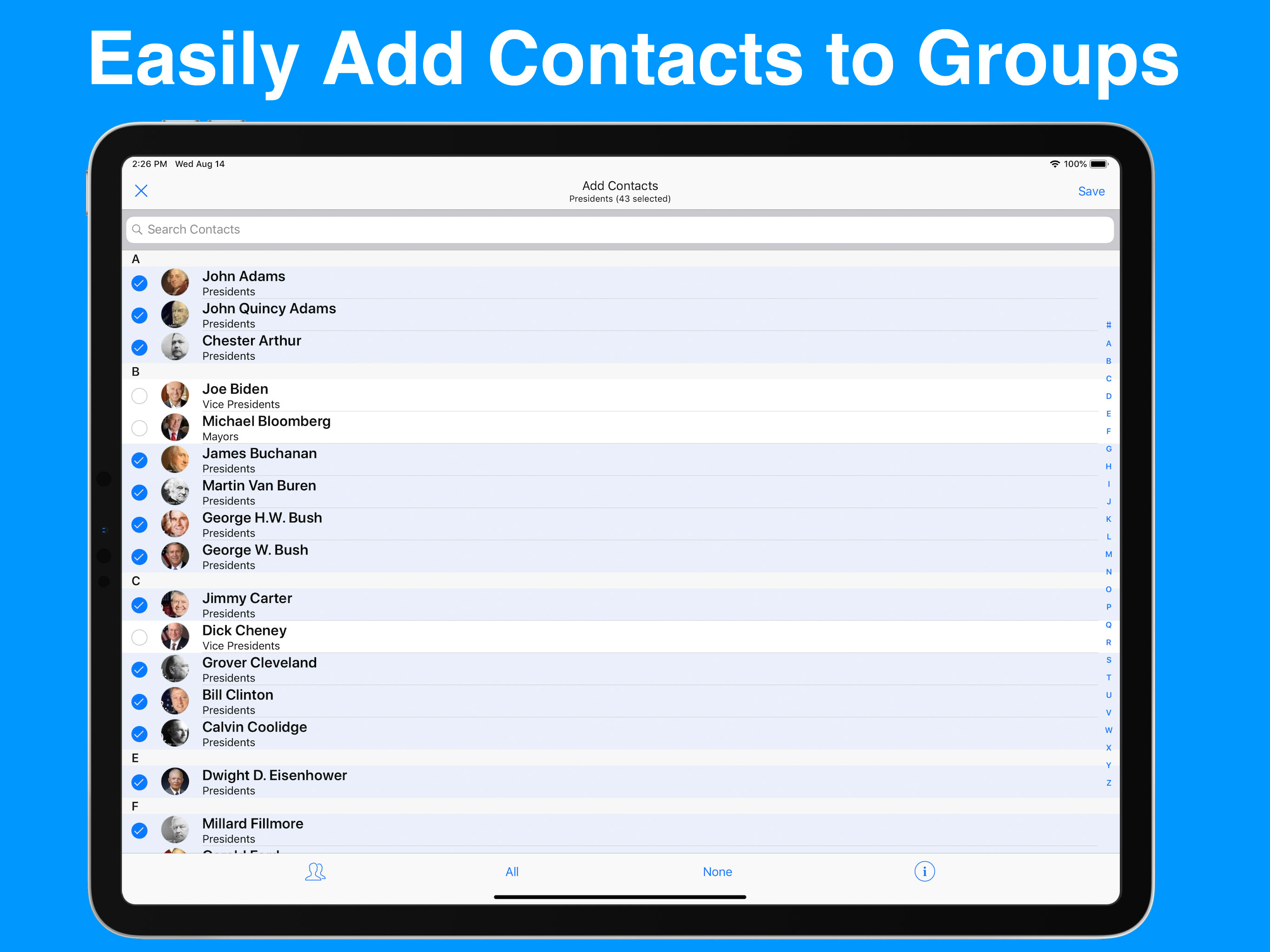1270x952 pixels.
Task: Tap Dick Cheney avatar photo
Action: click(175, 636)
